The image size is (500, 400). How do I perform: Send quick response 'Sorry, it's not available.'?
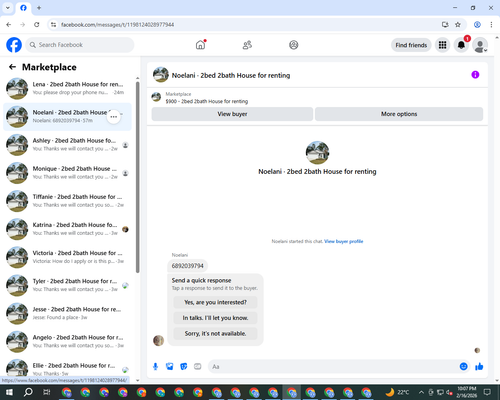click(215, 334)
